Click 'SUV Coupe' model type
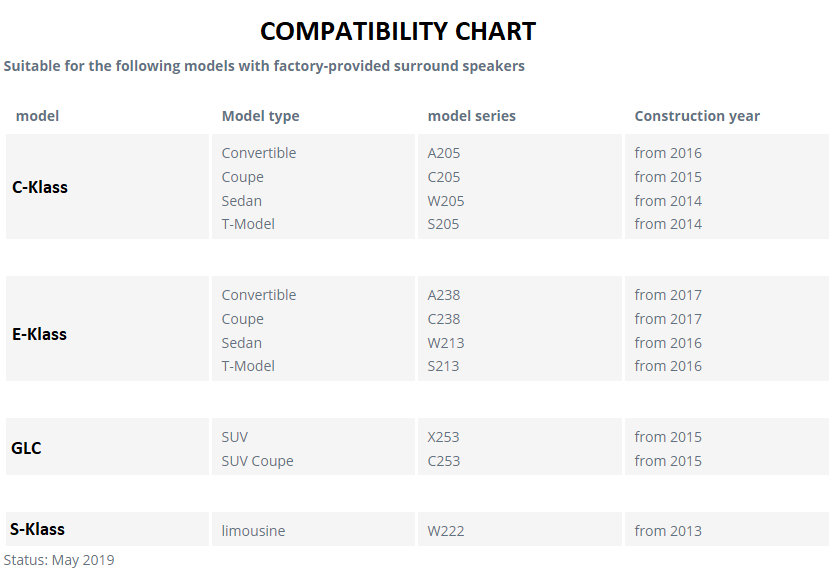835x569 pixels. coord(257,461)
